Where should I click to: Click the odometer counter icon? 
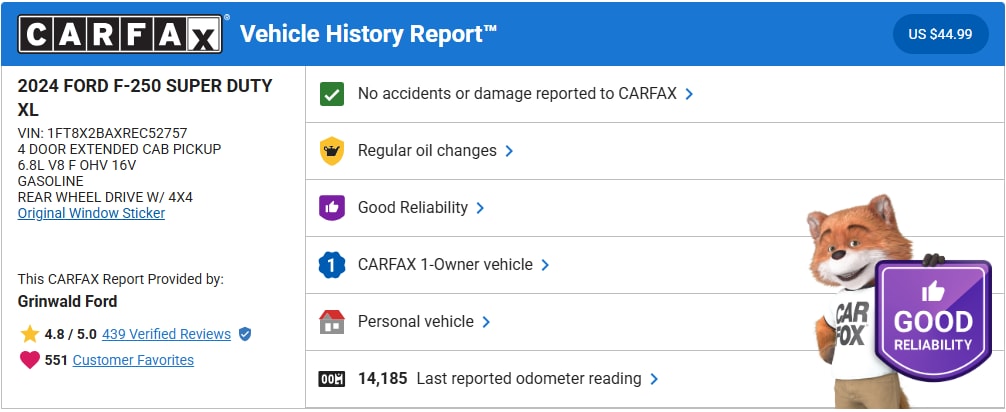click(x=331, y=379)
